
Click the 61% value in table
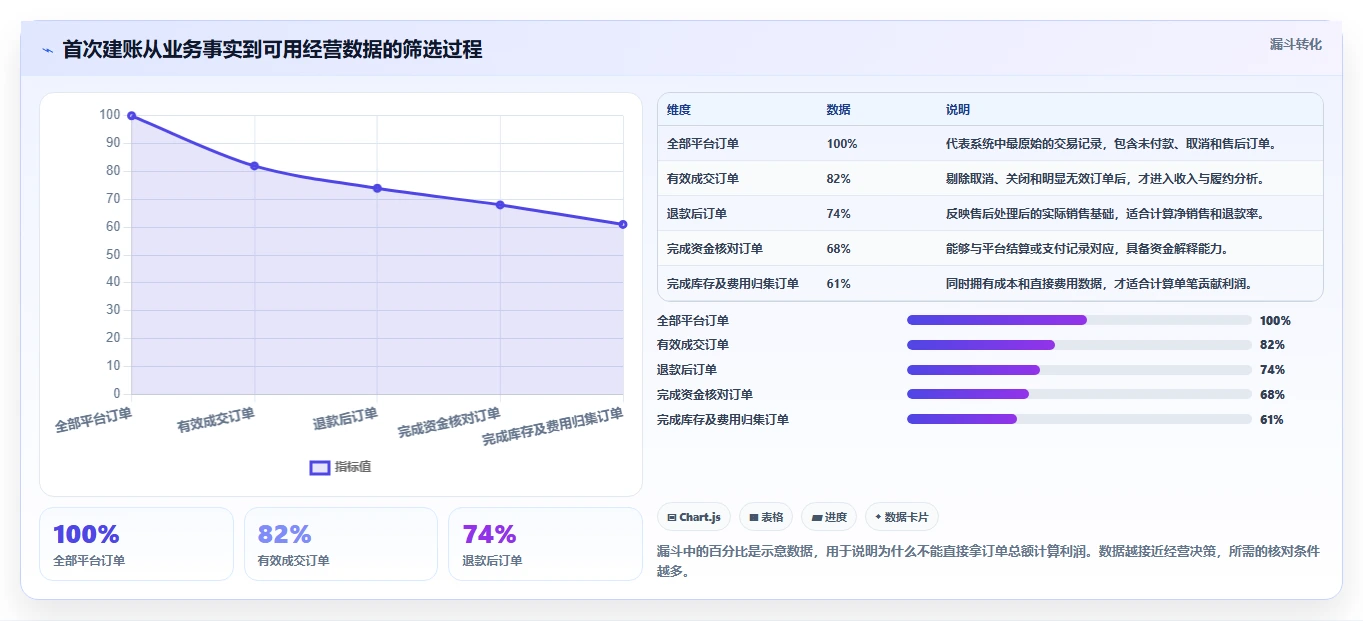click(839, 284)
